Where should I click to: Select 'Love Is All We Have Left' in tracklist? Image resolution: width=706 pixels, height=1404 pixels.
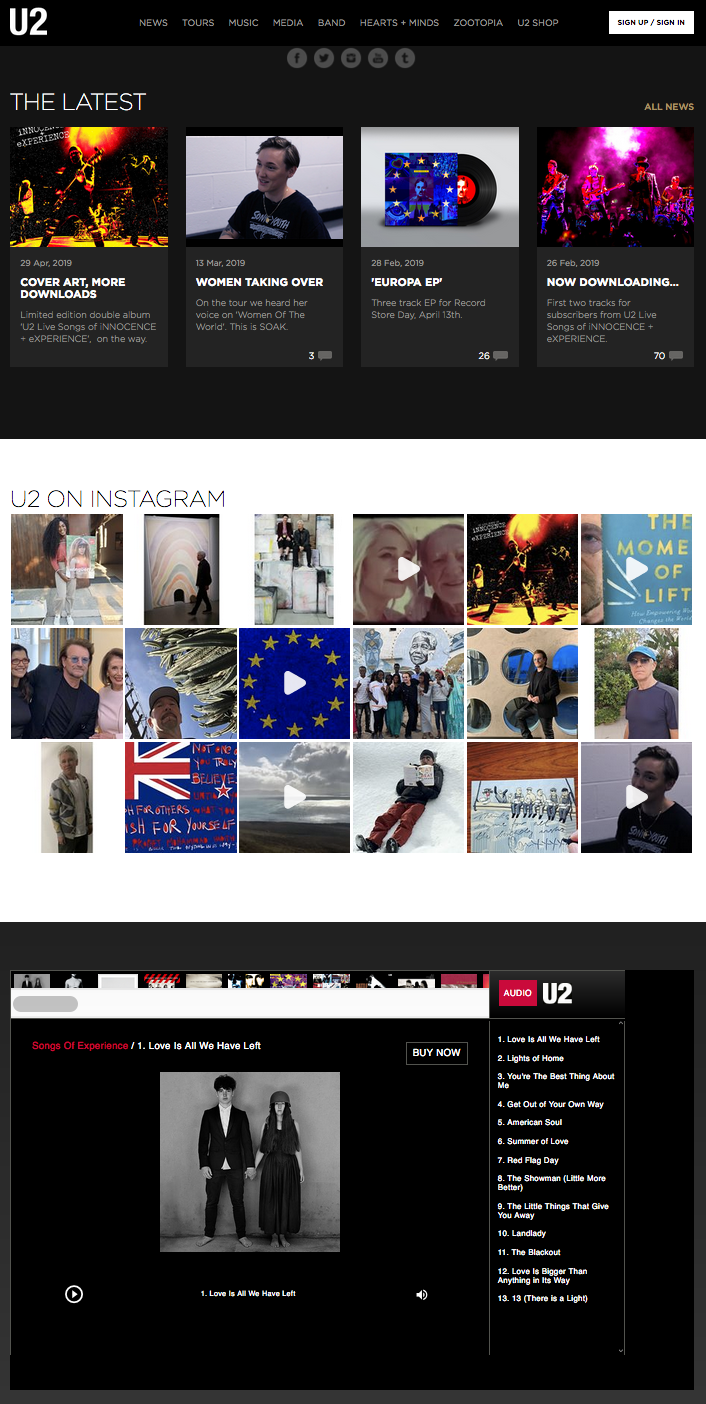tap(549, 1039)
